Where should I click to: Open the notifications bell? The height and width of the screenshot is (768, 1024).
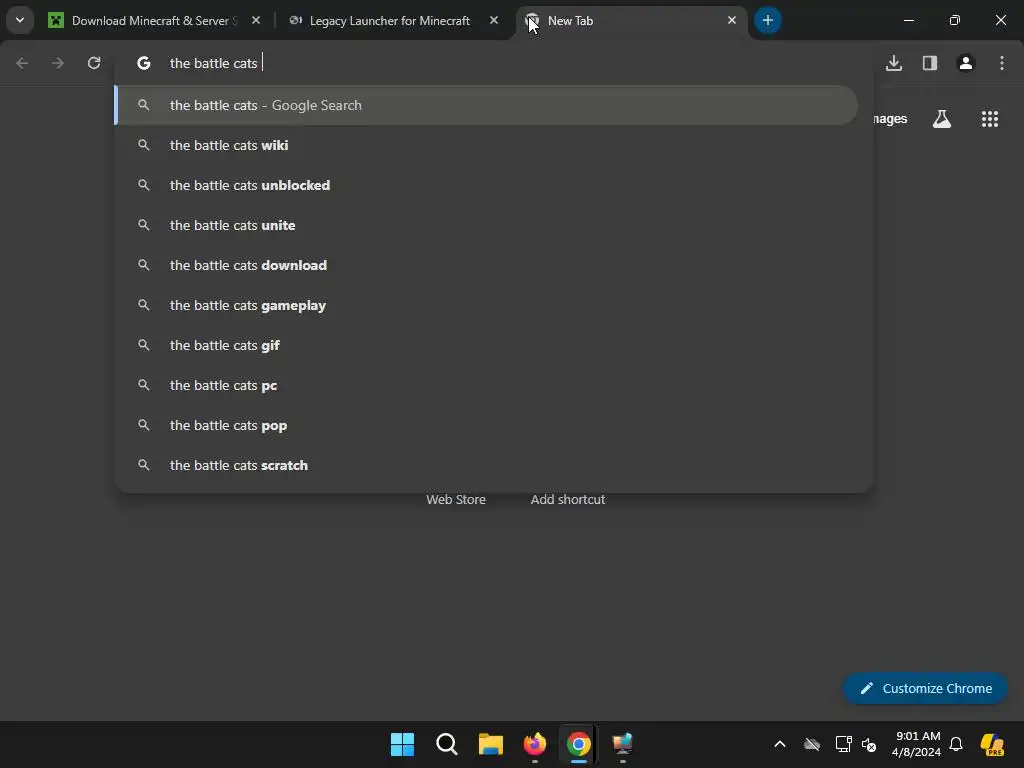(955, 744)
